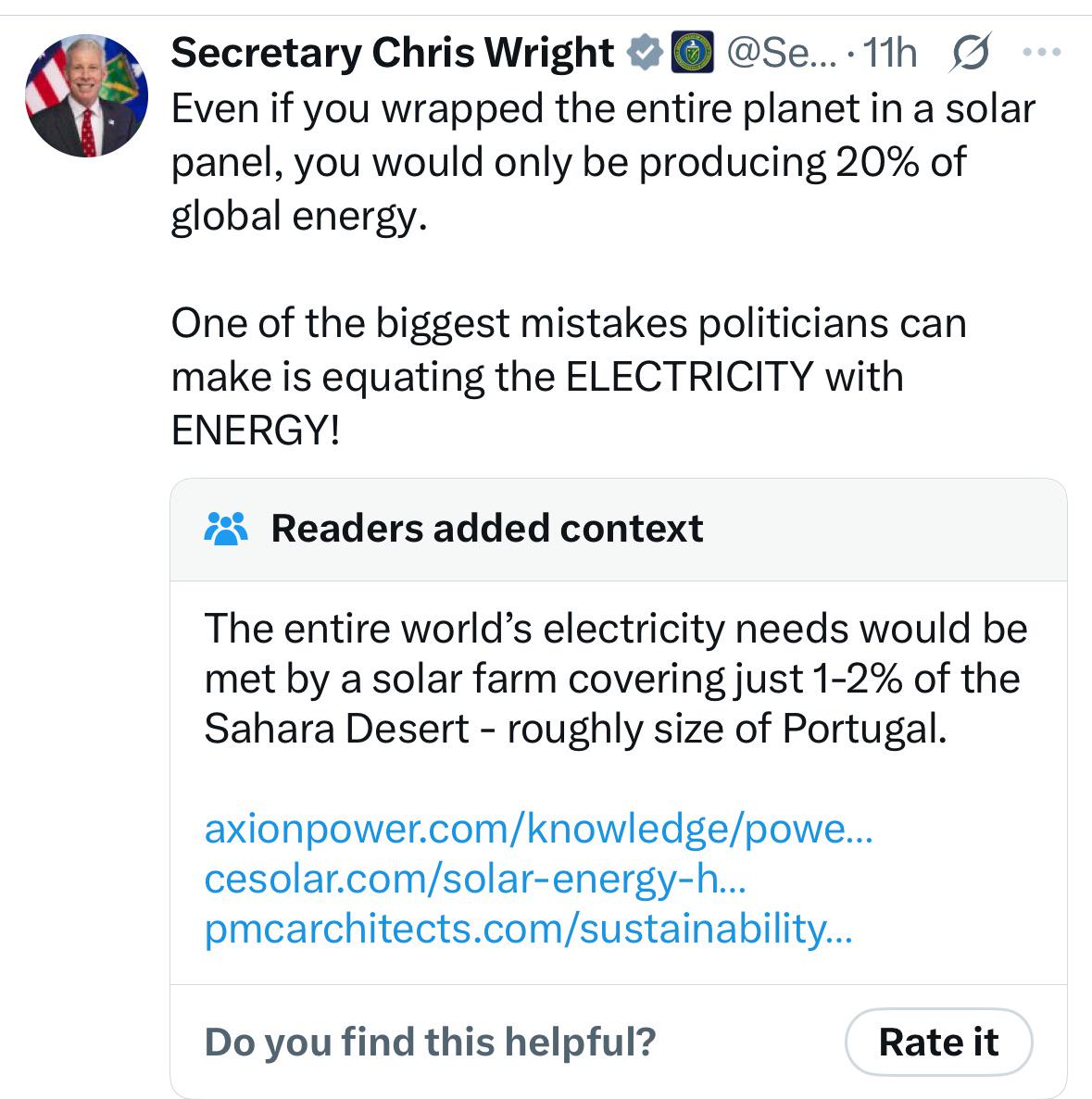Click the capitalized word ELECTRICITY in the tweet

pos(689,377)
